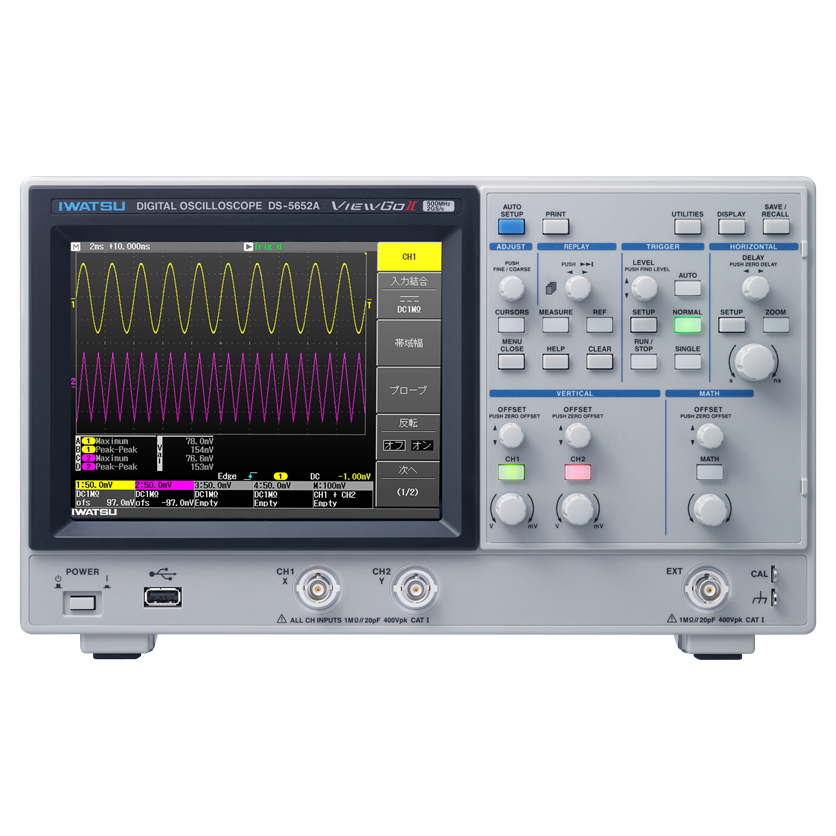Open the UTILITIES menu button
This screenshot has width=836, height=836.
(687, 227)
